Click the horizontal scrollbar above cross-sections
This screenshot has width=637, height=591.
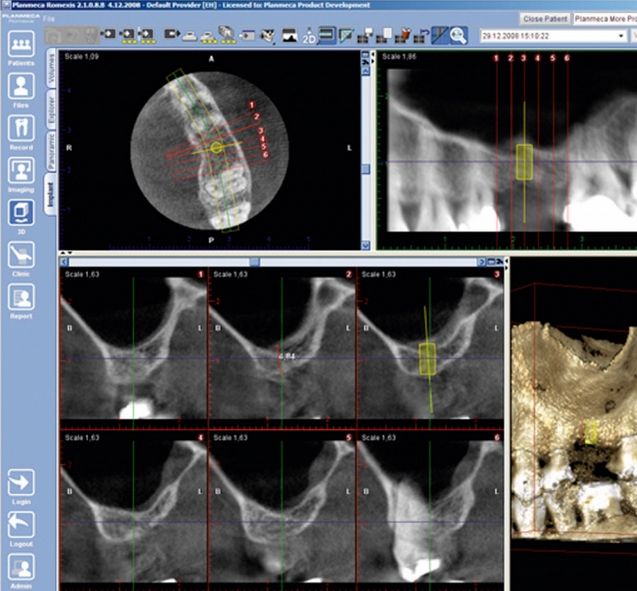254,261
